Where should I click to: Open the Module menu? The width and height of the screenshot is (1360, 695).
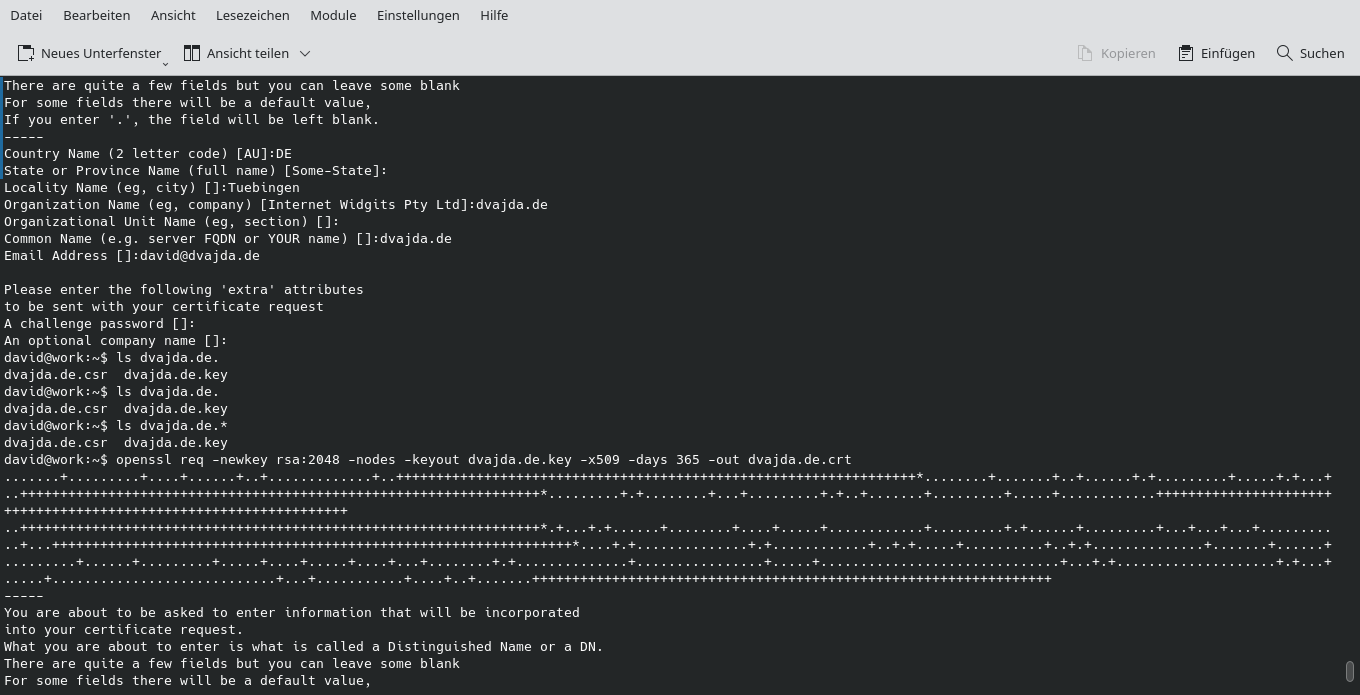point(333,15)
